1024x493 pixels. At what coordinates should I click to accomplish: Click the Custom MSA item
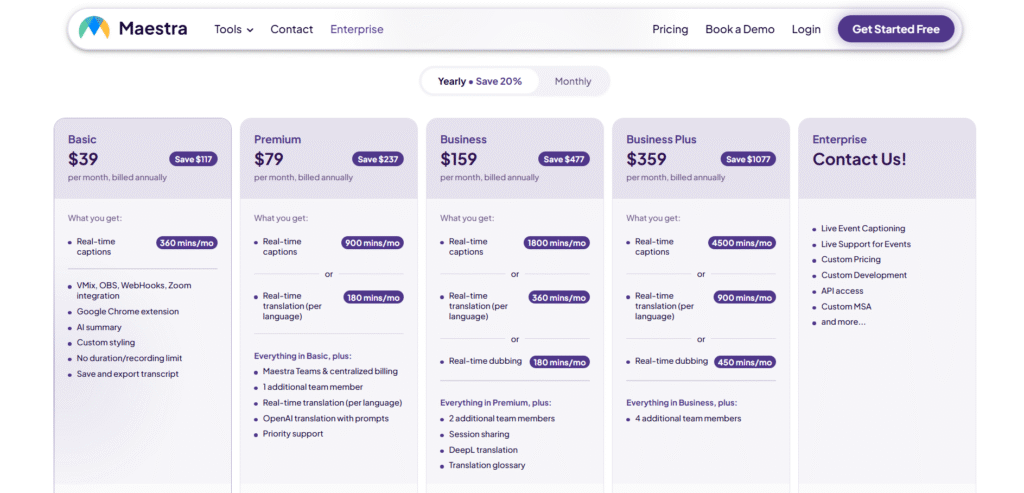[846, 306]
